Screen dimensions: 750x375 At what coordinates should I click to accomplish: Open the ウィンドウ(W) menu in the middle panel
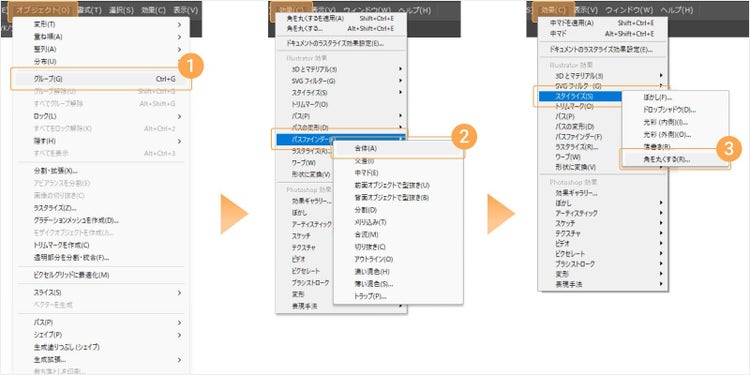point(367,10)
